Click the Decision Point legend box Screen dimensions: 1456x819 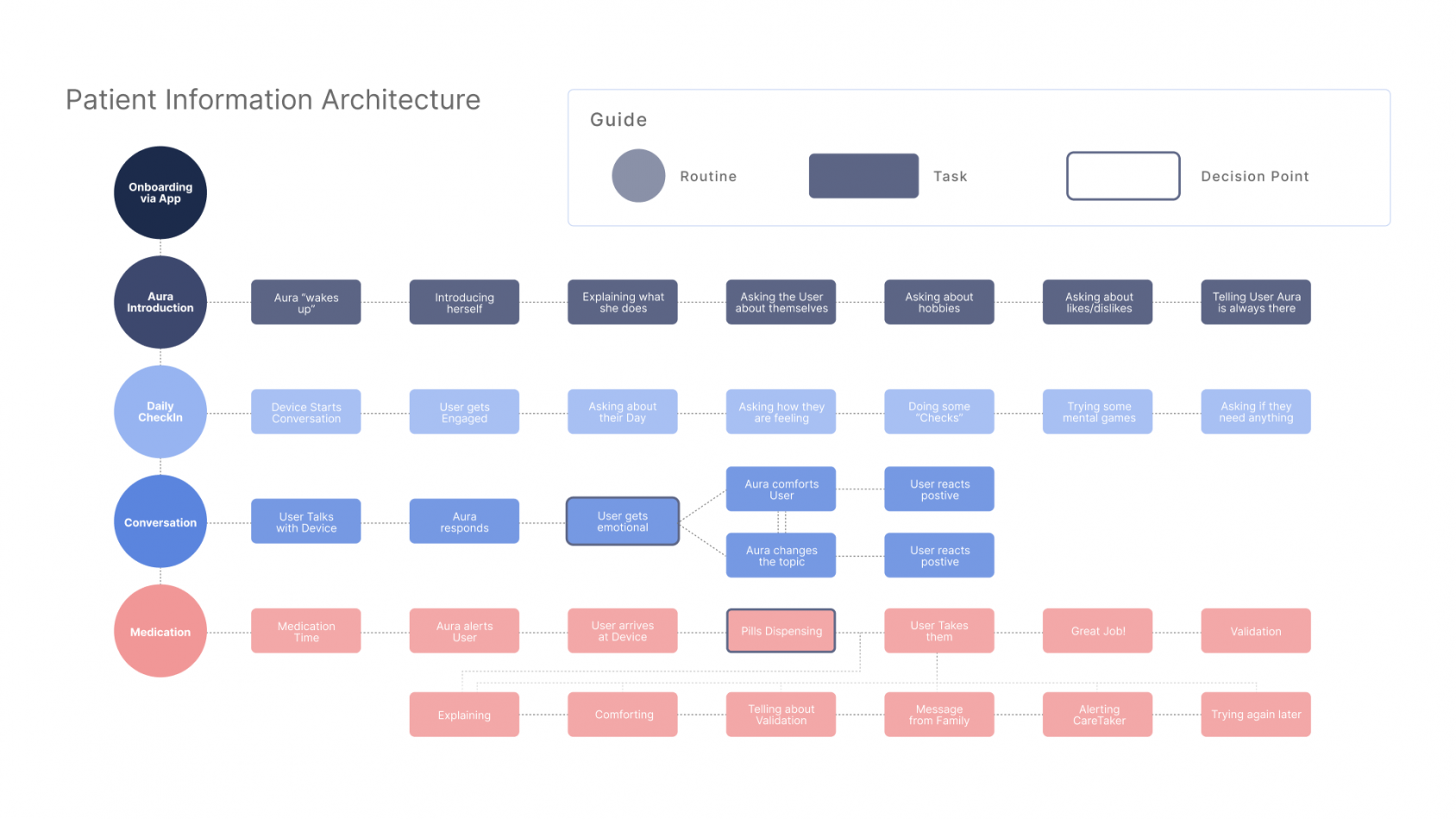click(1123, 176)
